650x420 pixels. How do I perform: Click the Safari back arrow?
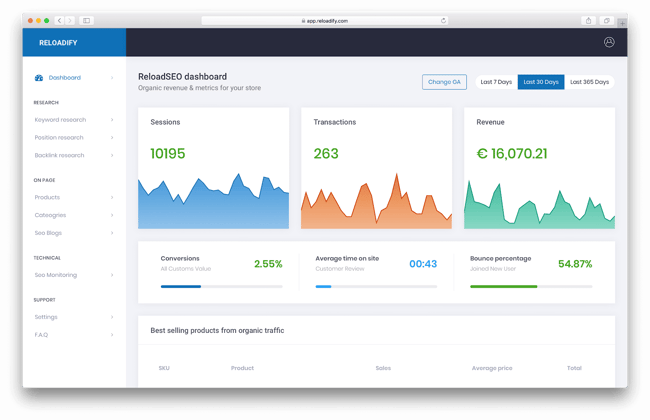[59, 20]
